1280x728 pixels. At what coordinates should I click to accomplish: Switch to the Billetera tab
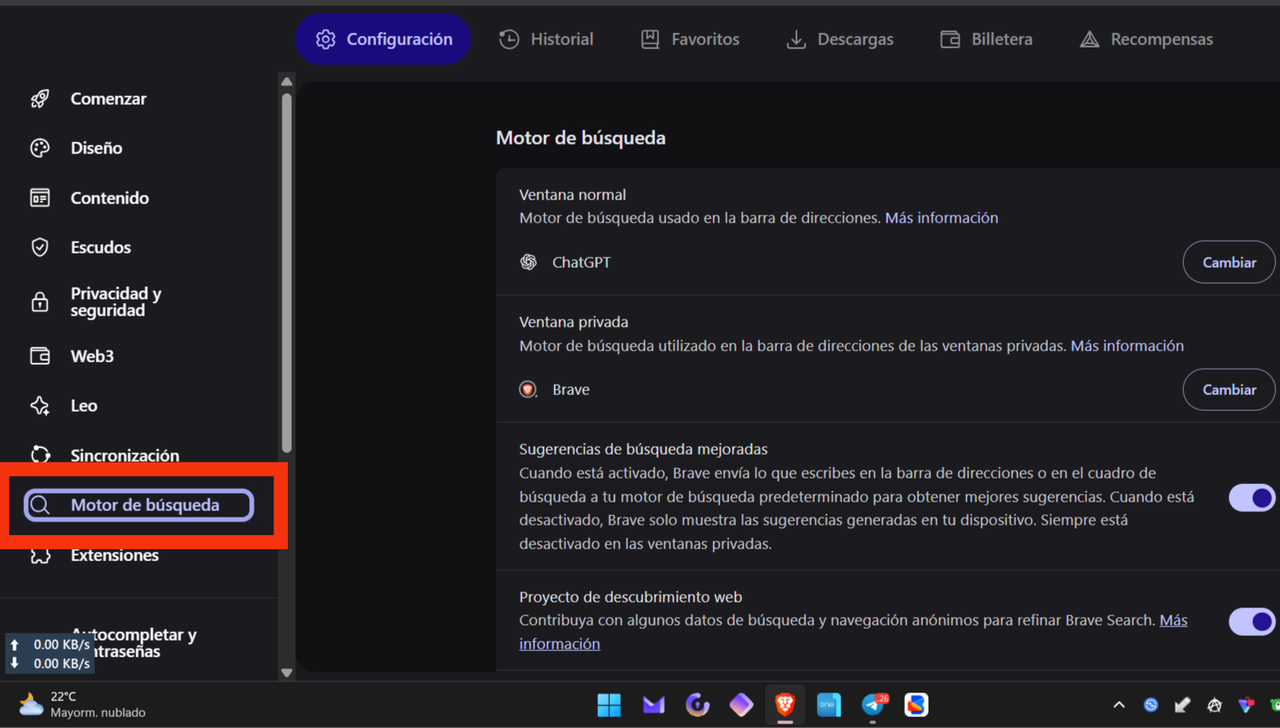pos(986,39)
